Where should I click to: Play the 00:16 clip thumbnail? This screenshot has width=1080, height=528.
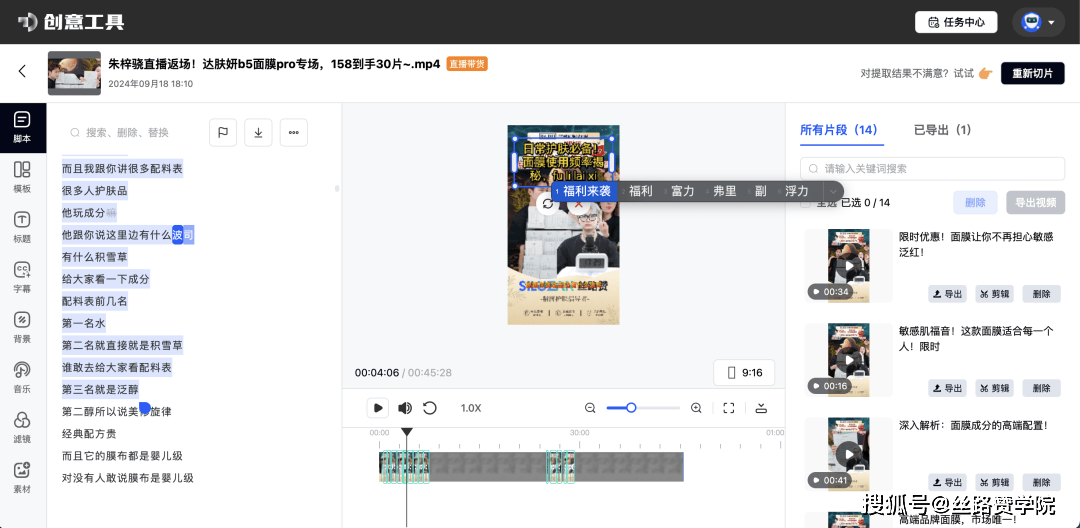[x=849, y=360]
